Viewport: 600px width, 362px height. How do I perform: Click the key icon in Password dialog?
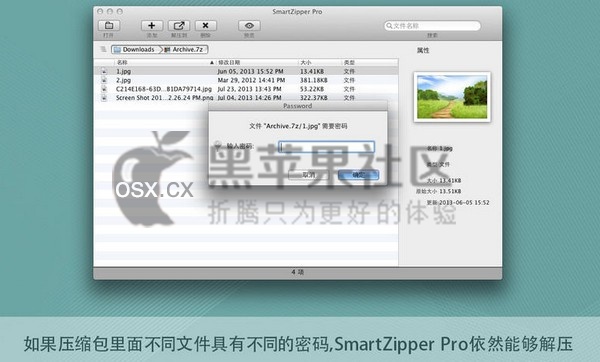(x=218, y=146)
